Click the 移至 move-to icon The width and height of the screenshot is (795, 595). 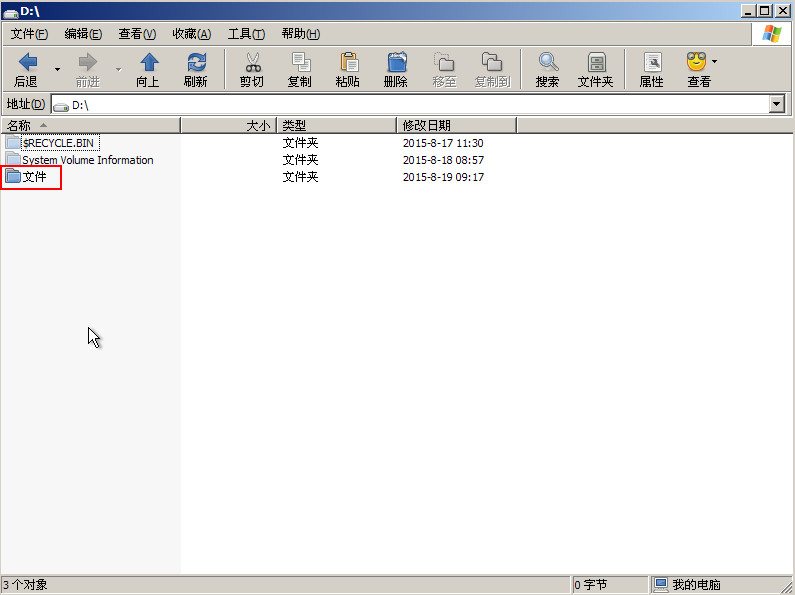444,62
